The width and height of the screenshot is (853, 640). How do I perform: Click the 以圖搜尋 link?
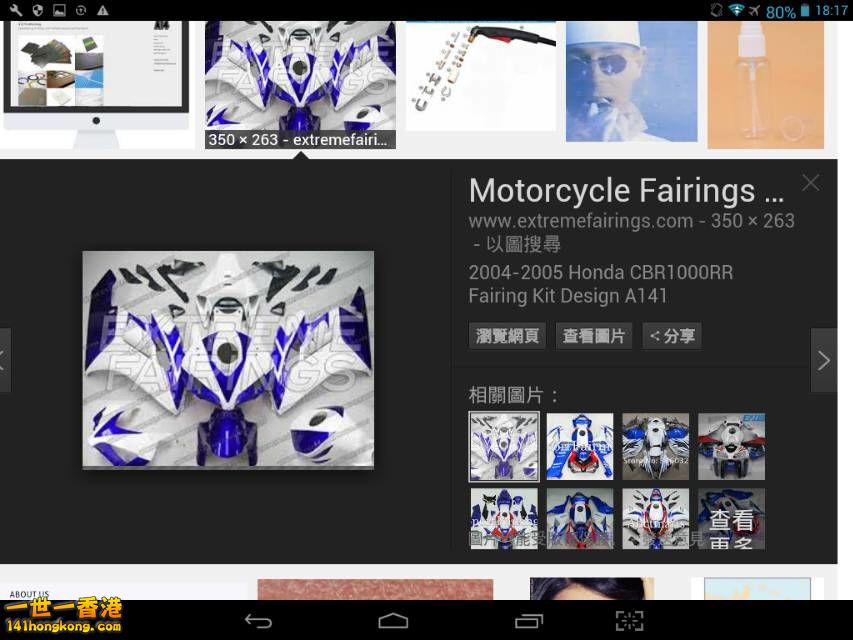click(523, 244)
